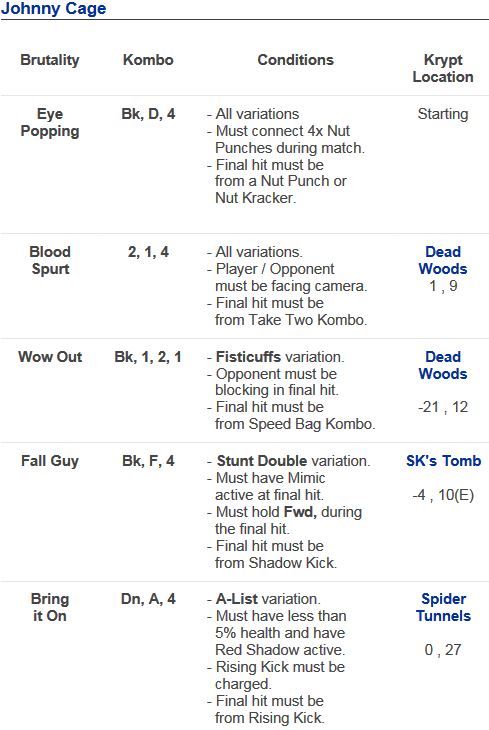Click the bold Fisticuffs variation text
The width and height of the screenshot is (489, 730).
(x=249, y=357)
